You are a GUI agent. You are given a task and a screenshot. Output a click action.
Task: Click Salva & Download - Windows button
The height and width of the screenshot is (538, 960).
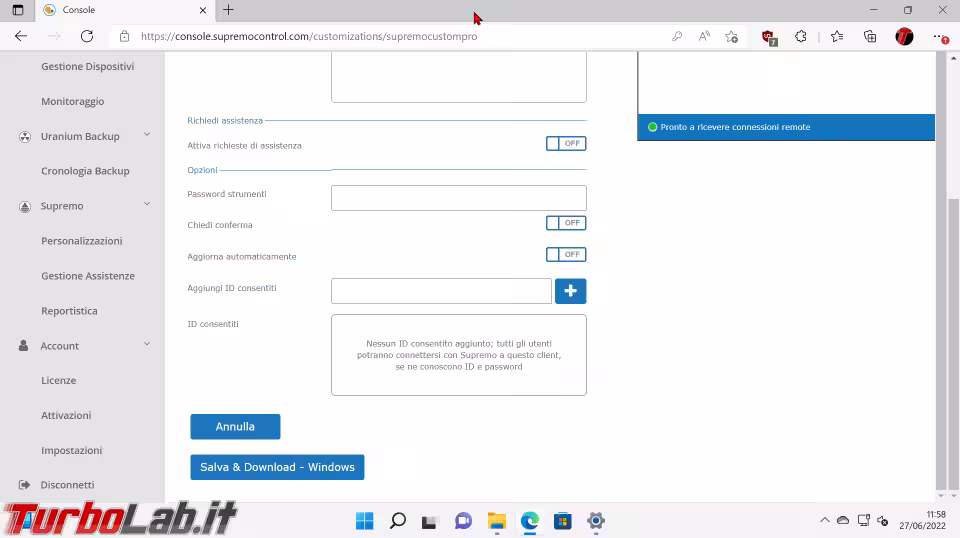[x=277, y=467]
